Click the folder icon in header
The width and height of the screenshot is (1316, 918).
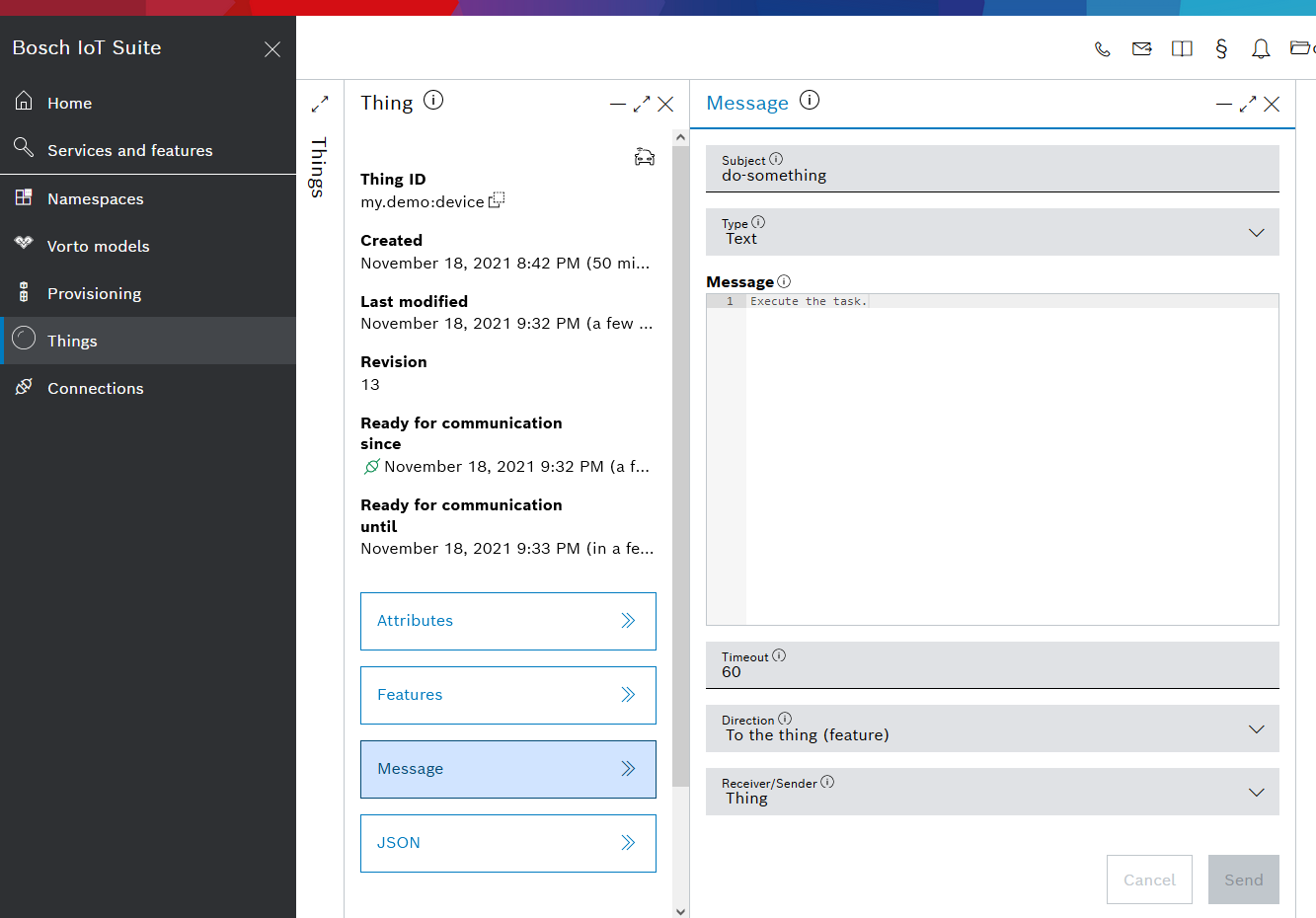(x=1301, y=47)
